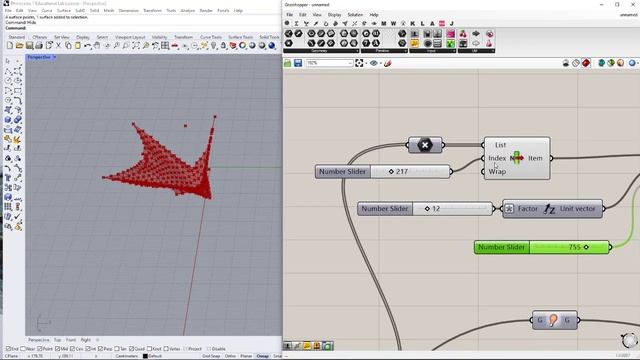This screenshot has height=360, width=640.
Task: Open the Perspective viewport title dropdown
Action: click(54, 58)
